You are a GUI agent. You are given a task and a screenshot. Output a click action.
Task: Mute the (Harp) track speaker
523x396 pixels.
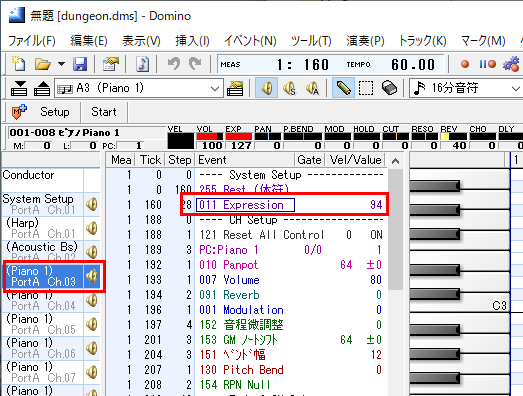(92, 228)
